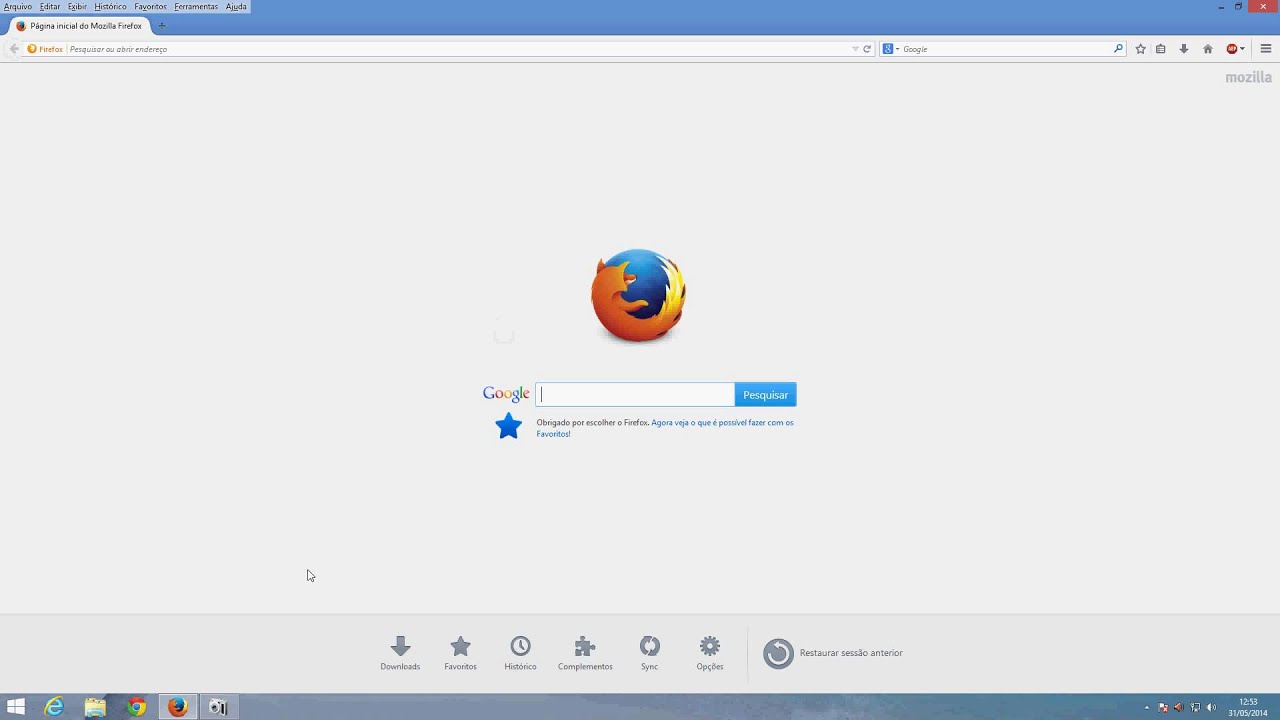
Task: Click the back arrow navigation button
Action: 14,49
